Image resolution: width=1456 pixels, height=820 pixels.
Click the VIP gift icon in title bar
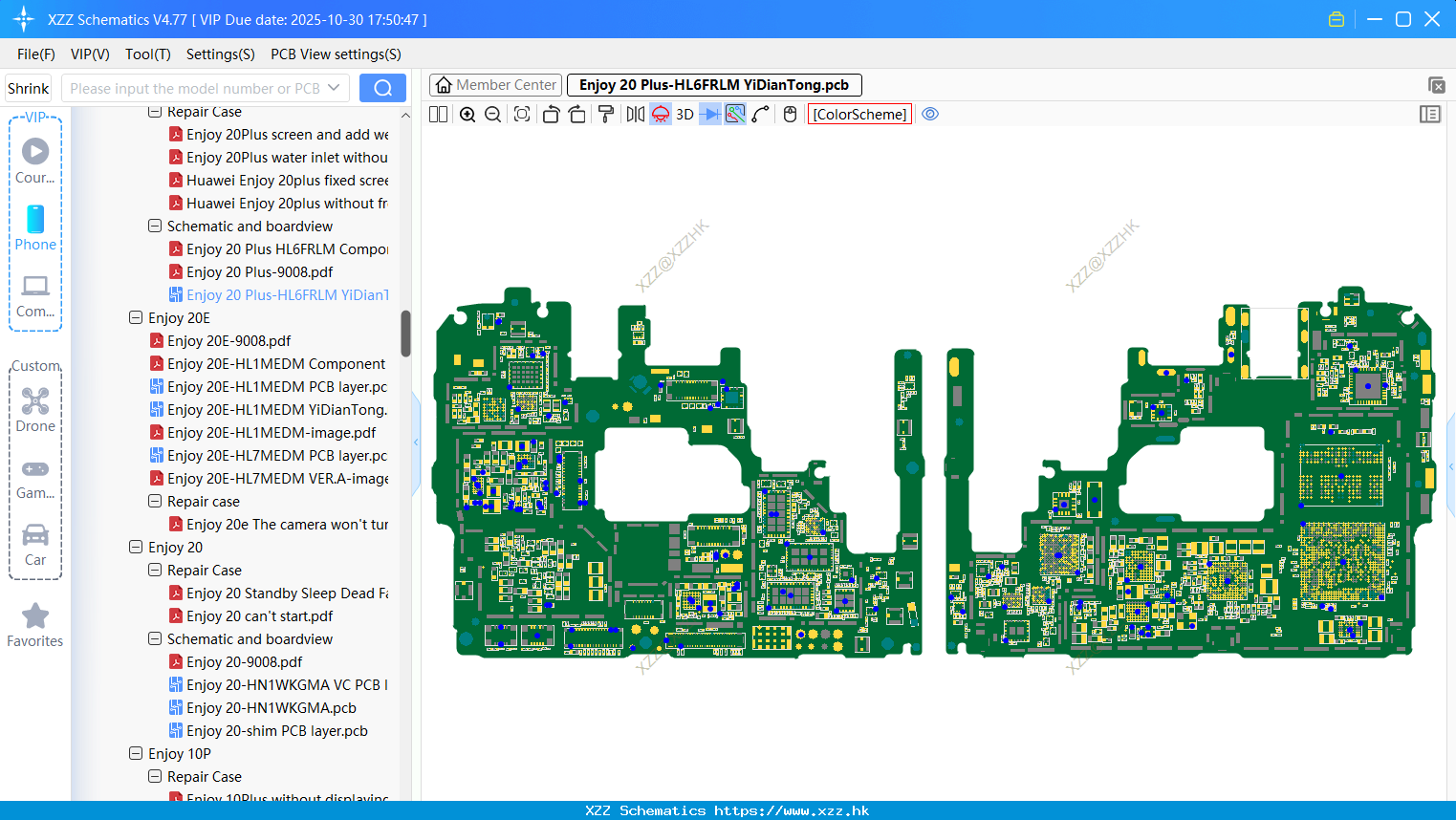(1336, 19)
